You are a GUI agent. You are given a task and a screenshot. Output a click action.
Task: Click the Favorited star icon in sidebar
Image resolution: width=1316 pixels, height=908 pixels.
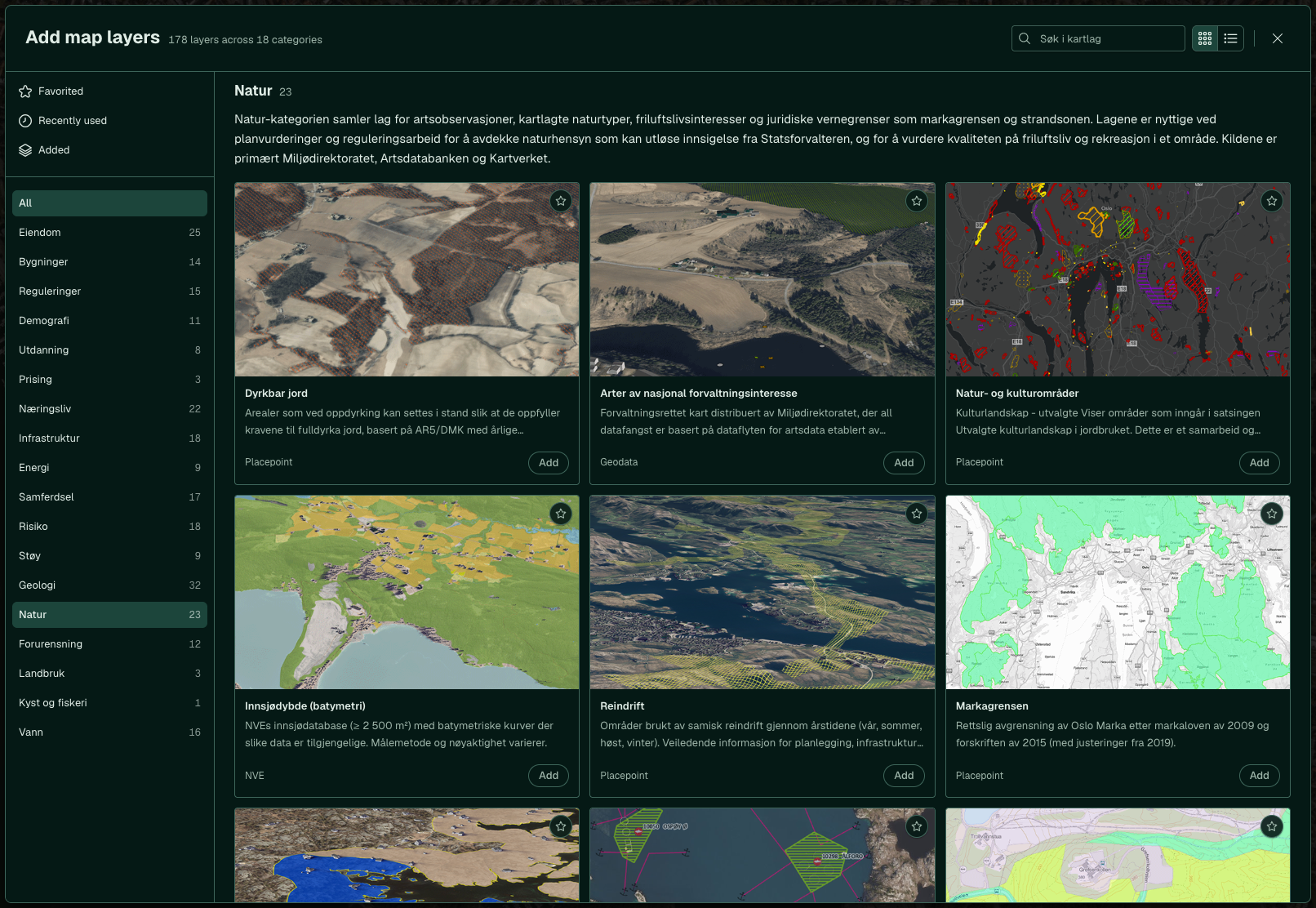(x=25, y=91)
